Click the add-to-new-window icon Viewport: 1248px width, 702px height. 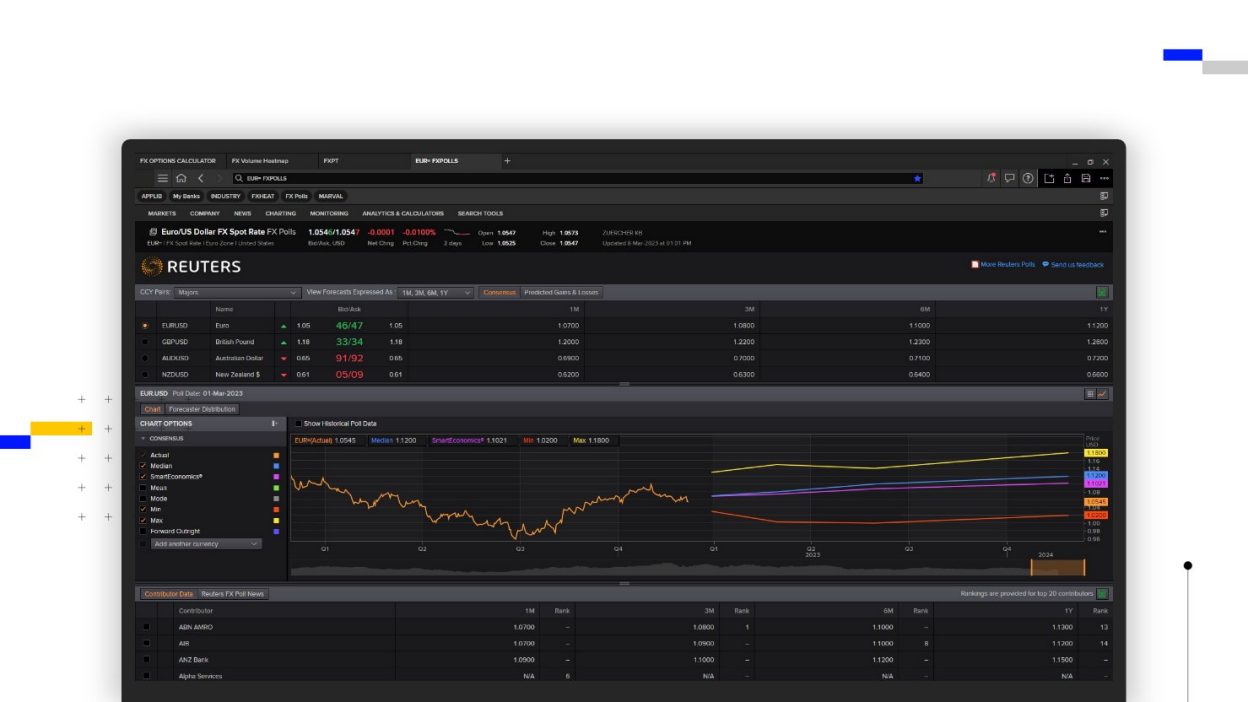point(1050,178)
